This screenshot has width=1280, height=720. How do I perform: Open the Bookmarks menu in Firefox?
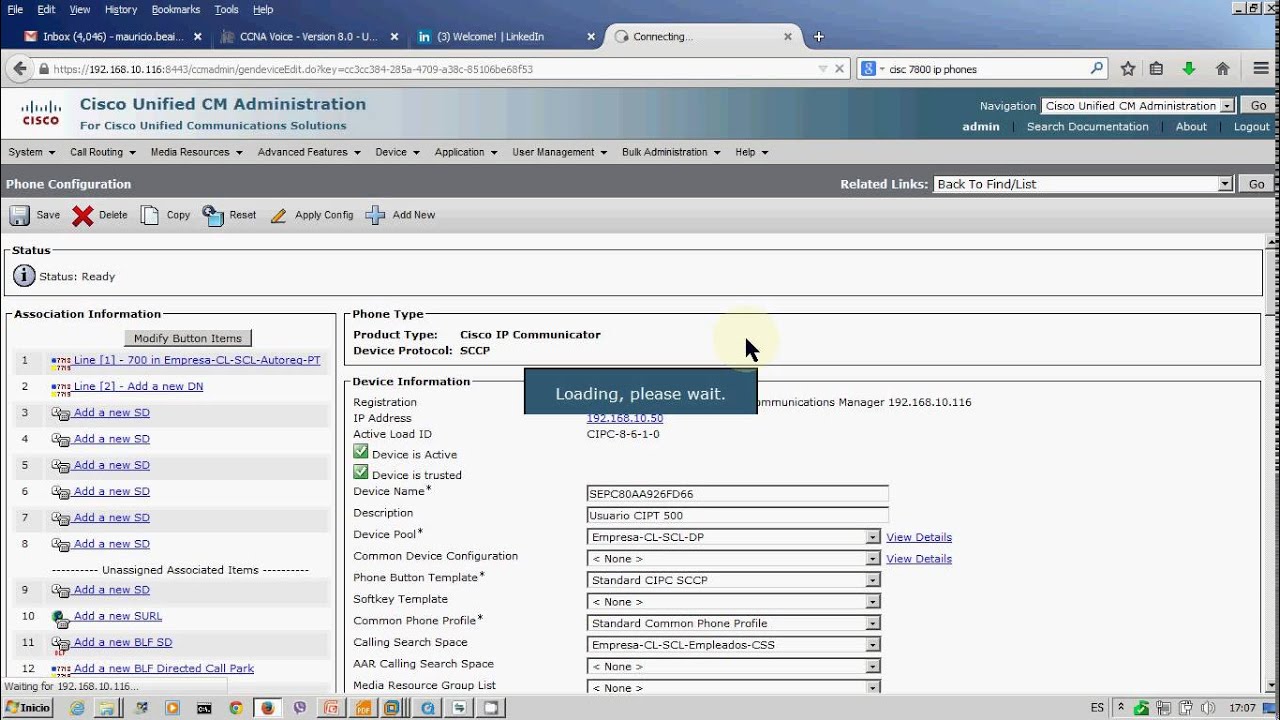(175, 9)
